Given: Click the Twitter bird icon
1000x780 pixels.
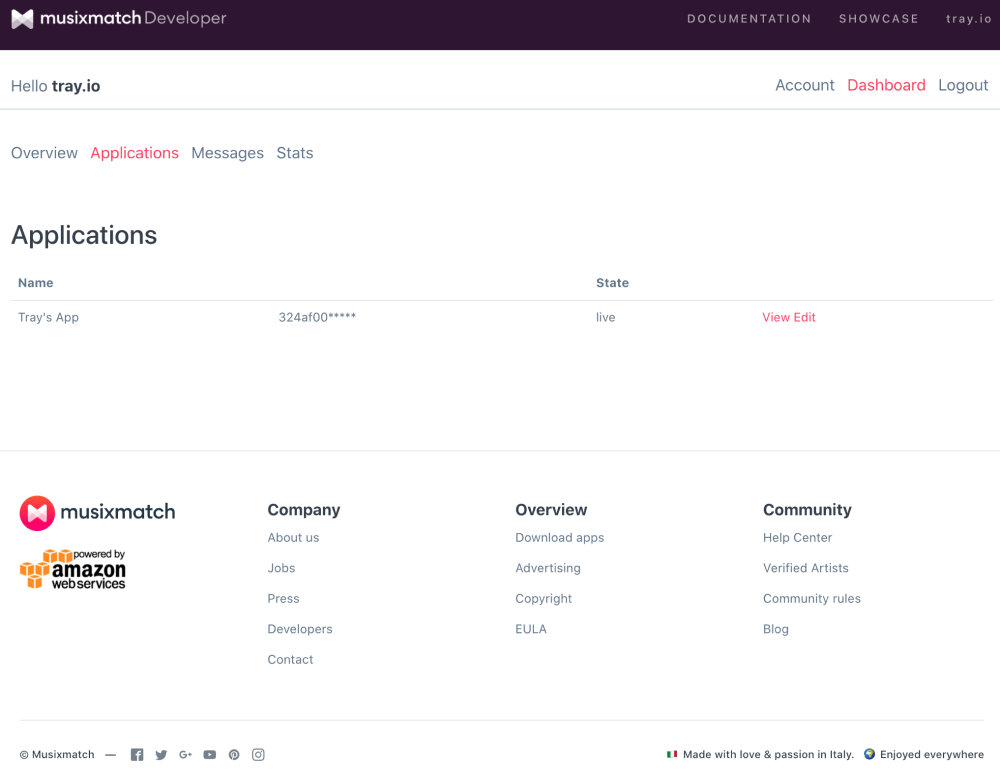Looking at the screenshot, I should click(161, 755).
